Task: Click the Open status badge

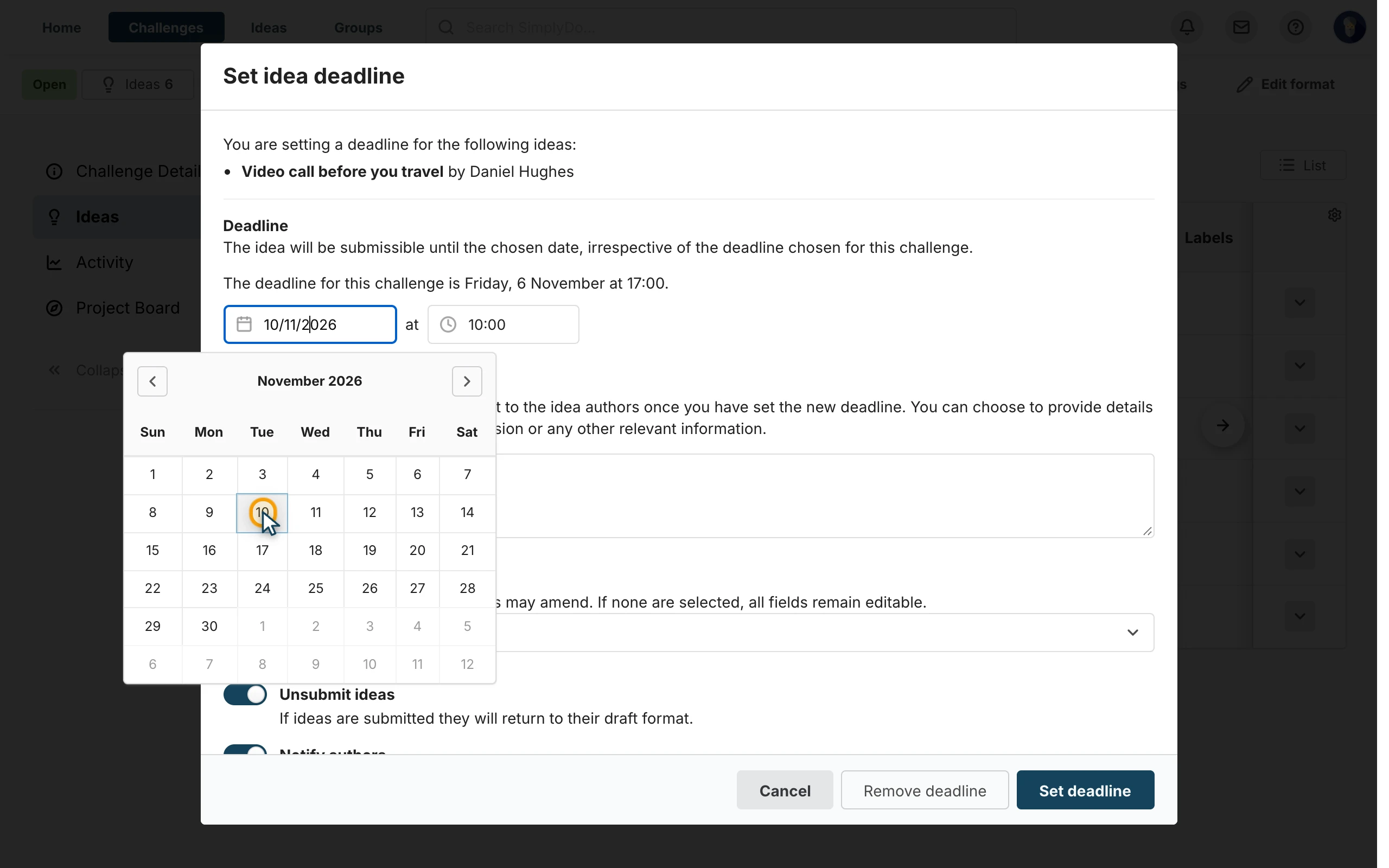Action: click(x=49, y=85)
